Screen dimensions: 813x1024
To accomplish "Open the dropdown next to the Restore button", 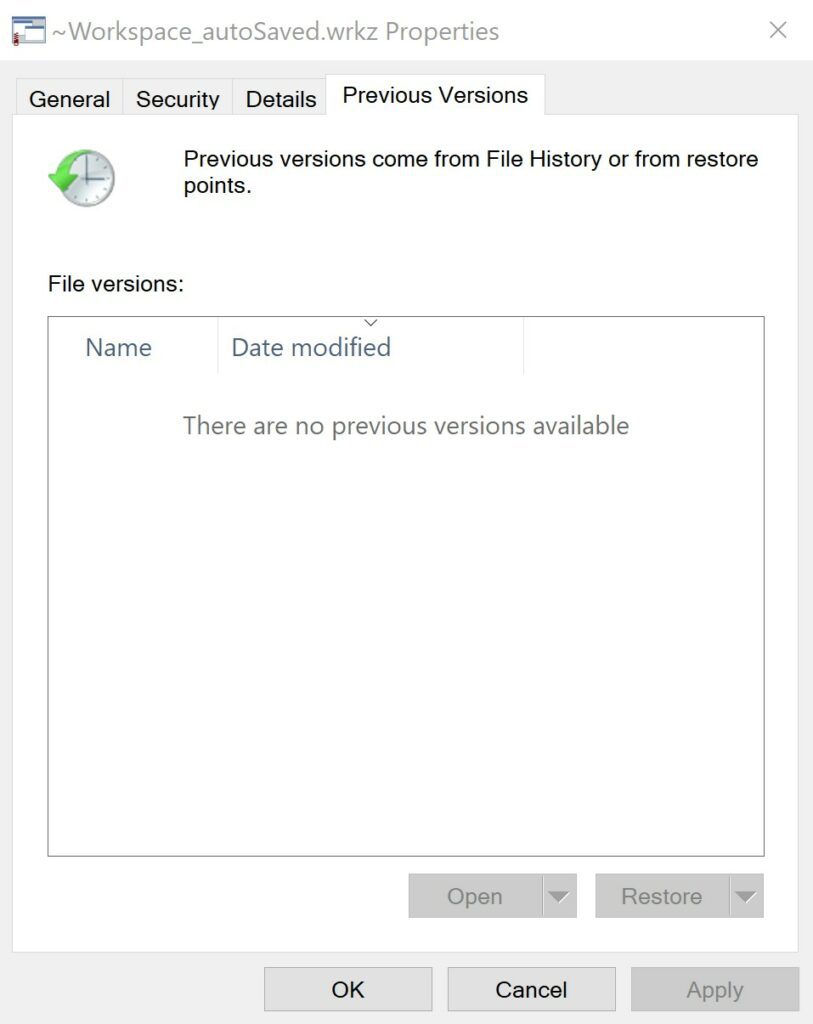I will 746,896.
